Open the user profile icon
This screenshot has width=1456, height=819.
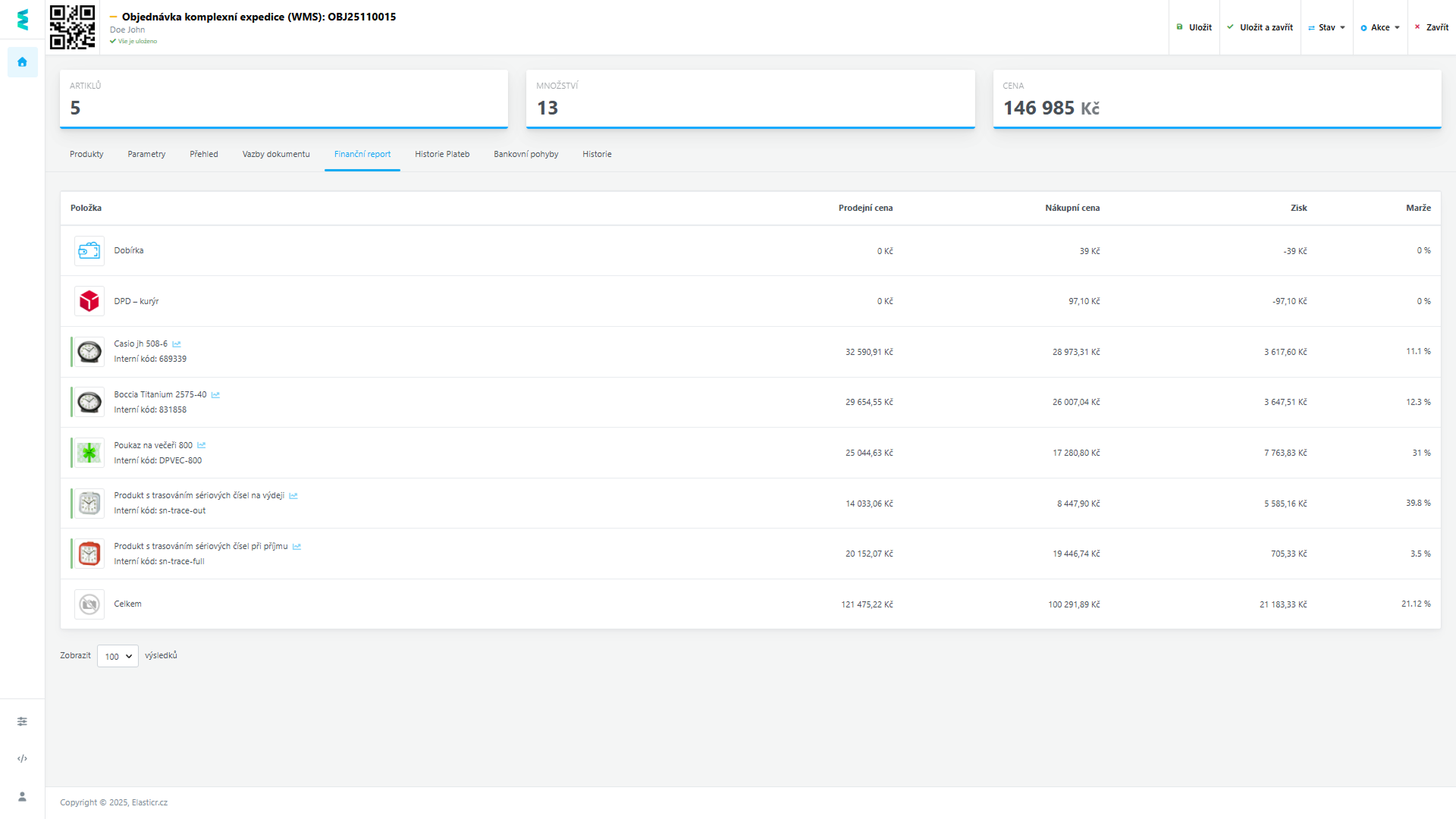[22, 796]
